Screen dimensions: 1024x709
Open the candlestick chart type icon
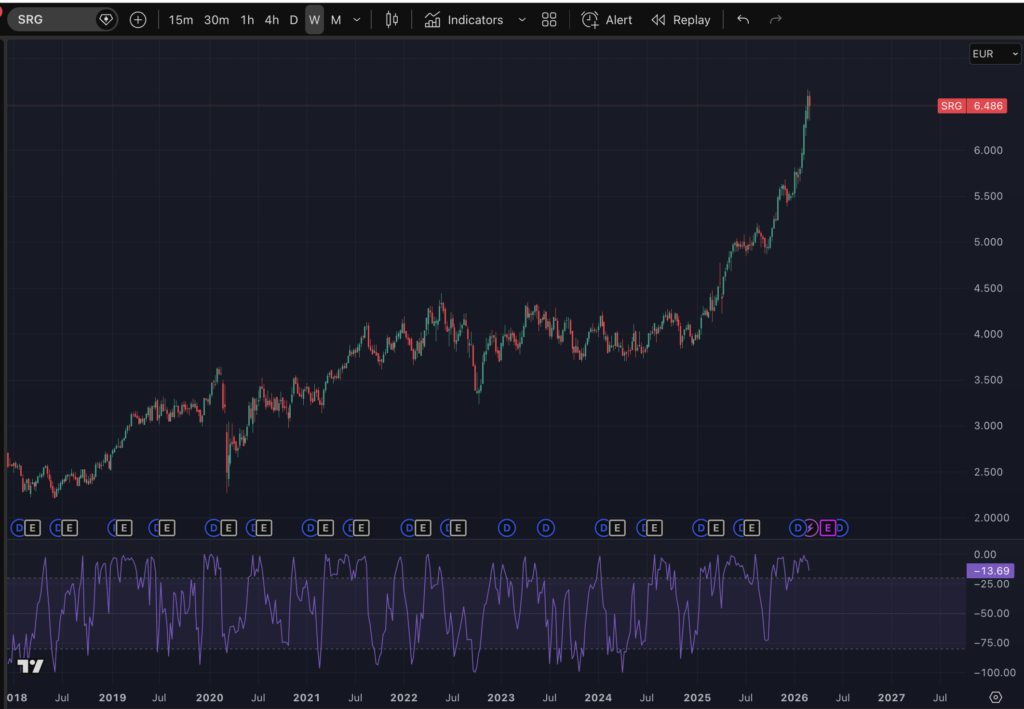[391, 20]
